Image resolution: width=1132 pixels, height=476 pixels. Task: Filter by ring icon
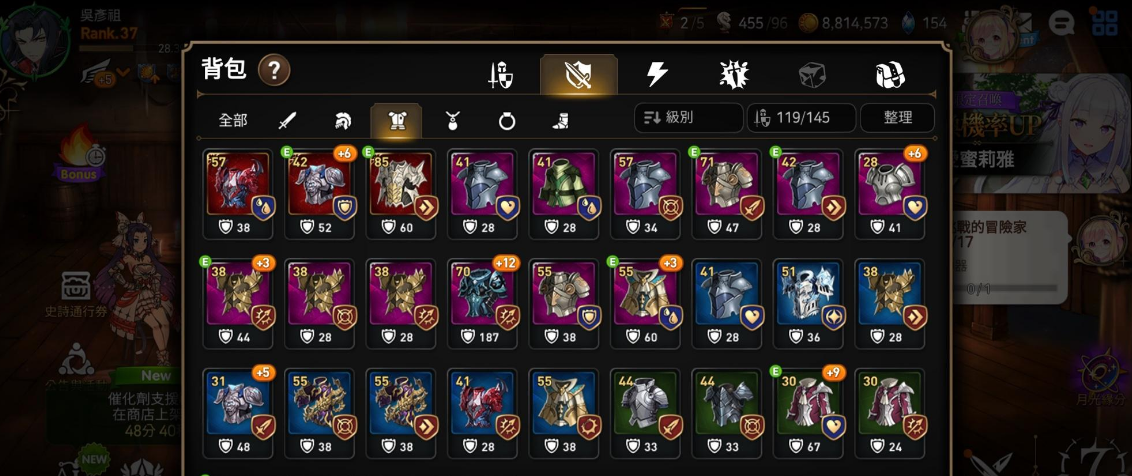507,121
